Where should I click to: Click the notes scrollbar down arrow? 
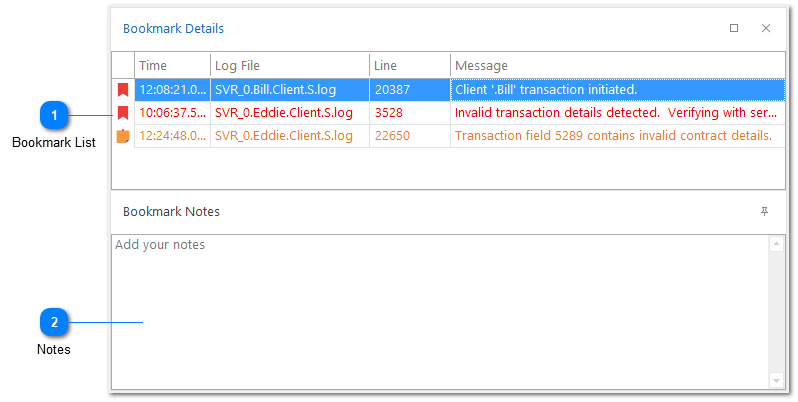pos(776,380)
